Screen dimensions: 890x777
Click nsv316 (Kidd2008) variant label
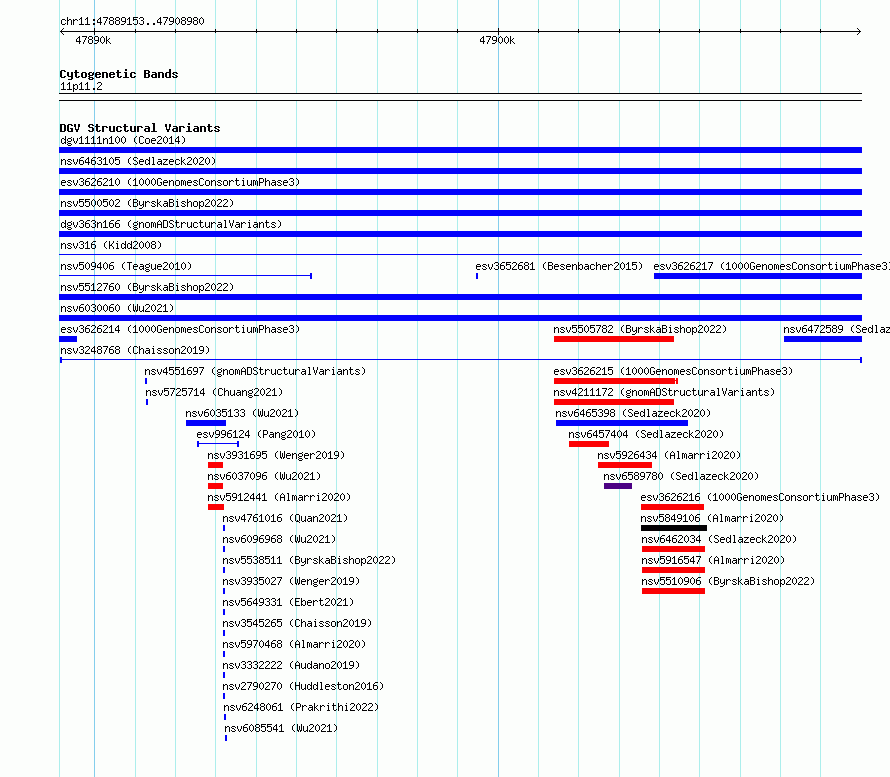pos(111,245)
